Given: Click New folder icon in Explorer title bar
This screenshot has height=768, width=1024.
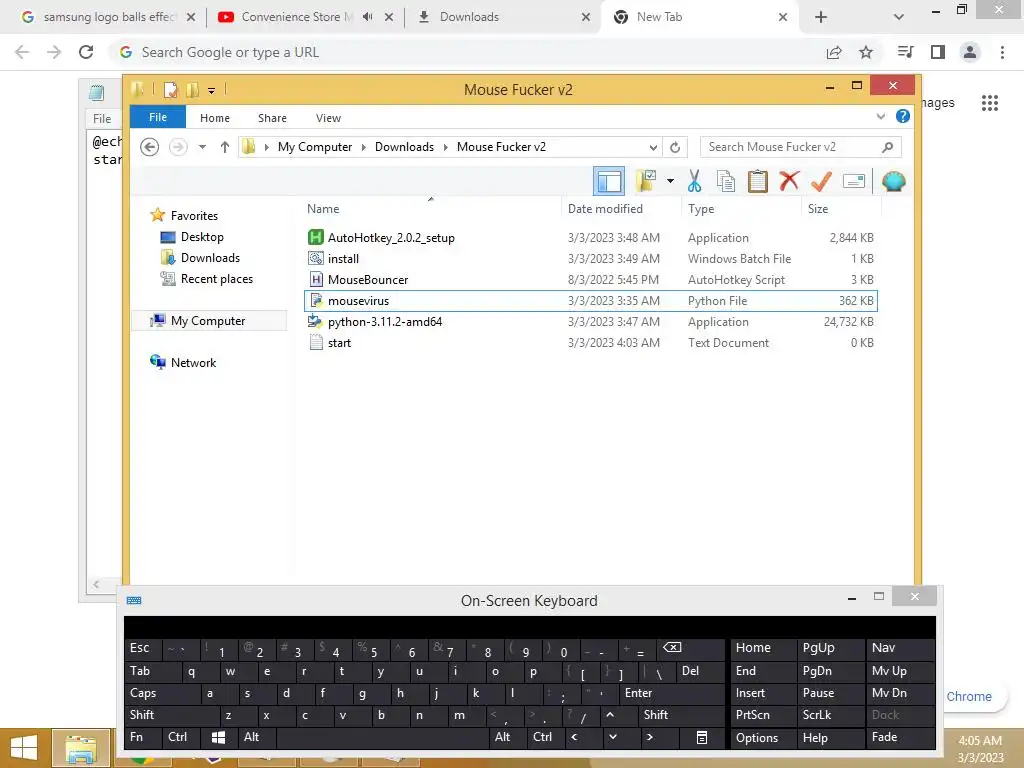Looking at the screenshot, I should tap(193, 89).
